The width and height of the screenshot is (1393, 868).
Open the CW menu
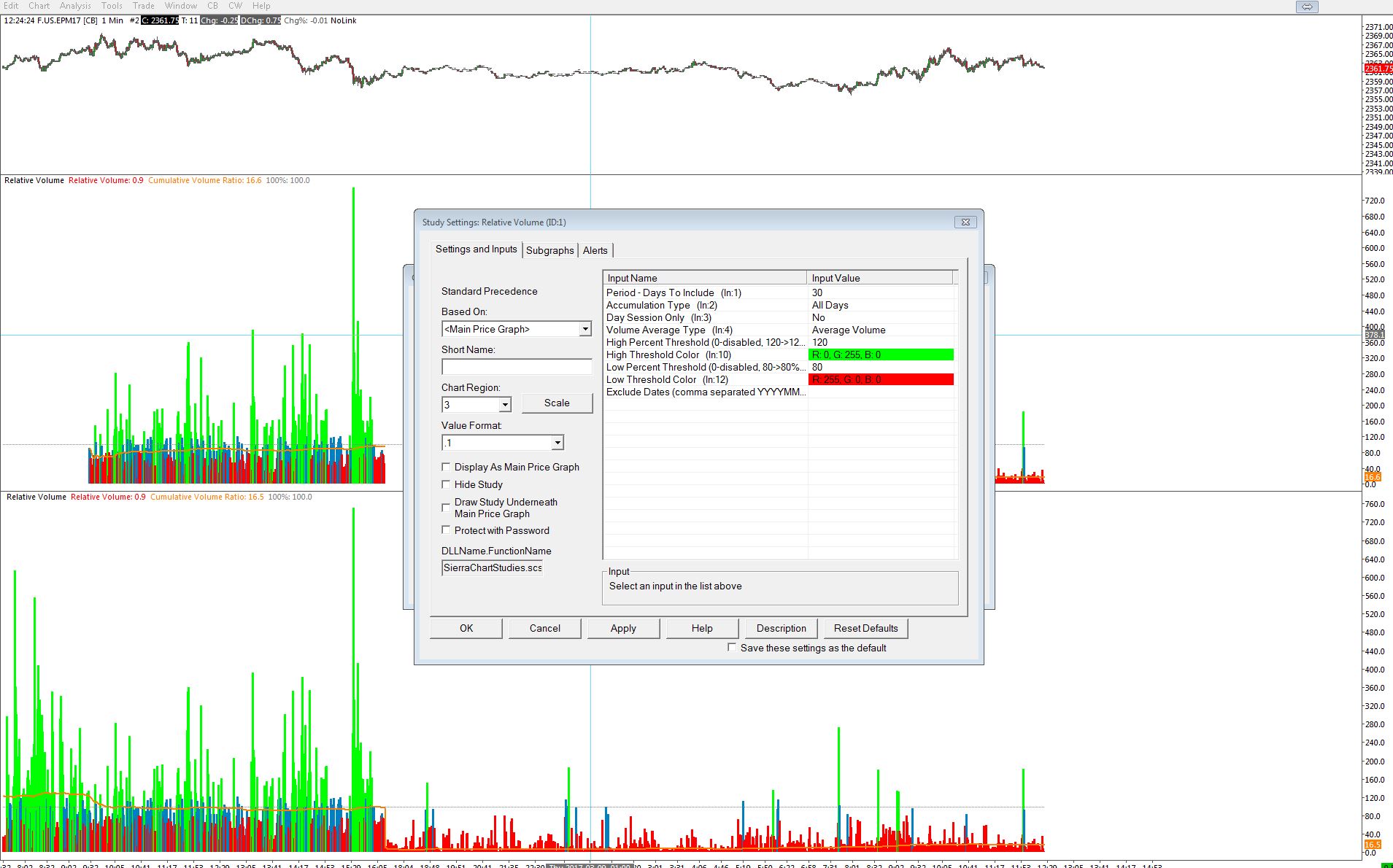[236, 6]
